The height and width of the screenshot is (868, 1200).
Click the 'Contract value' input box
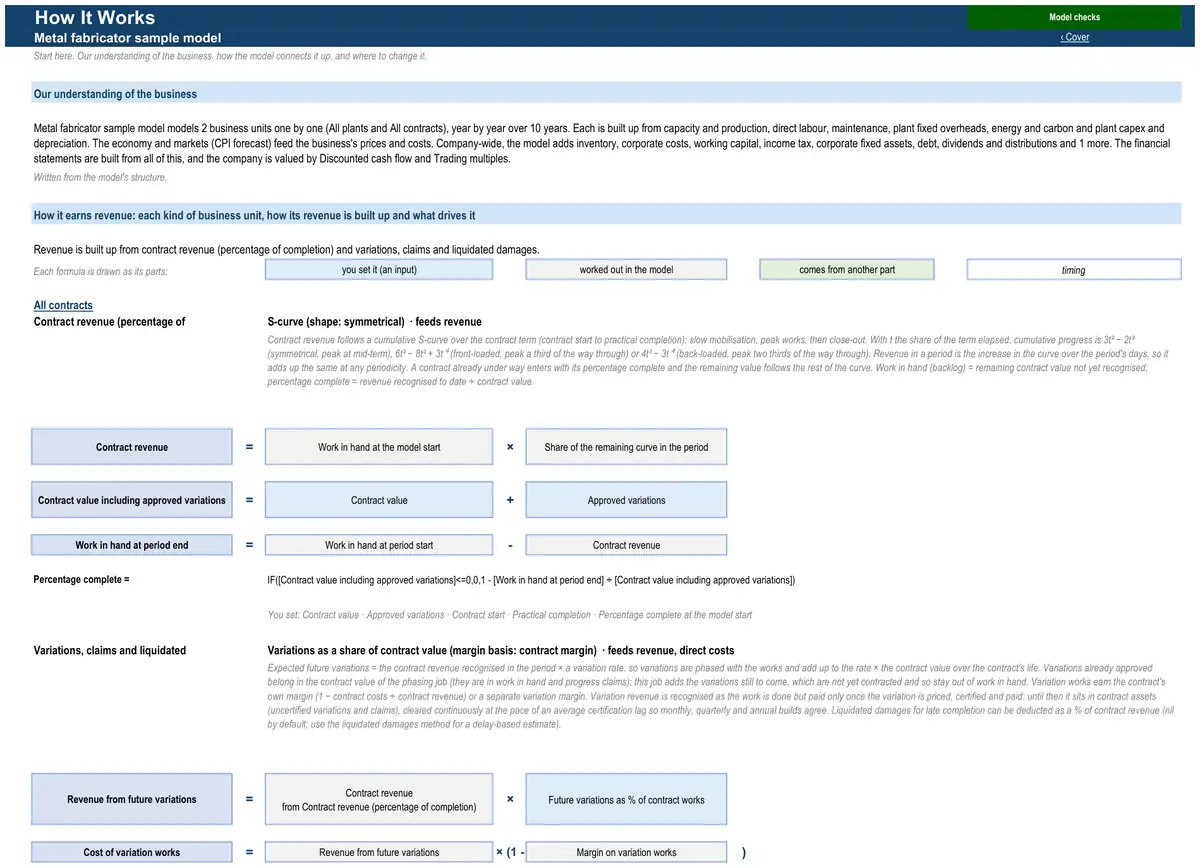click(x=379, y=500)
